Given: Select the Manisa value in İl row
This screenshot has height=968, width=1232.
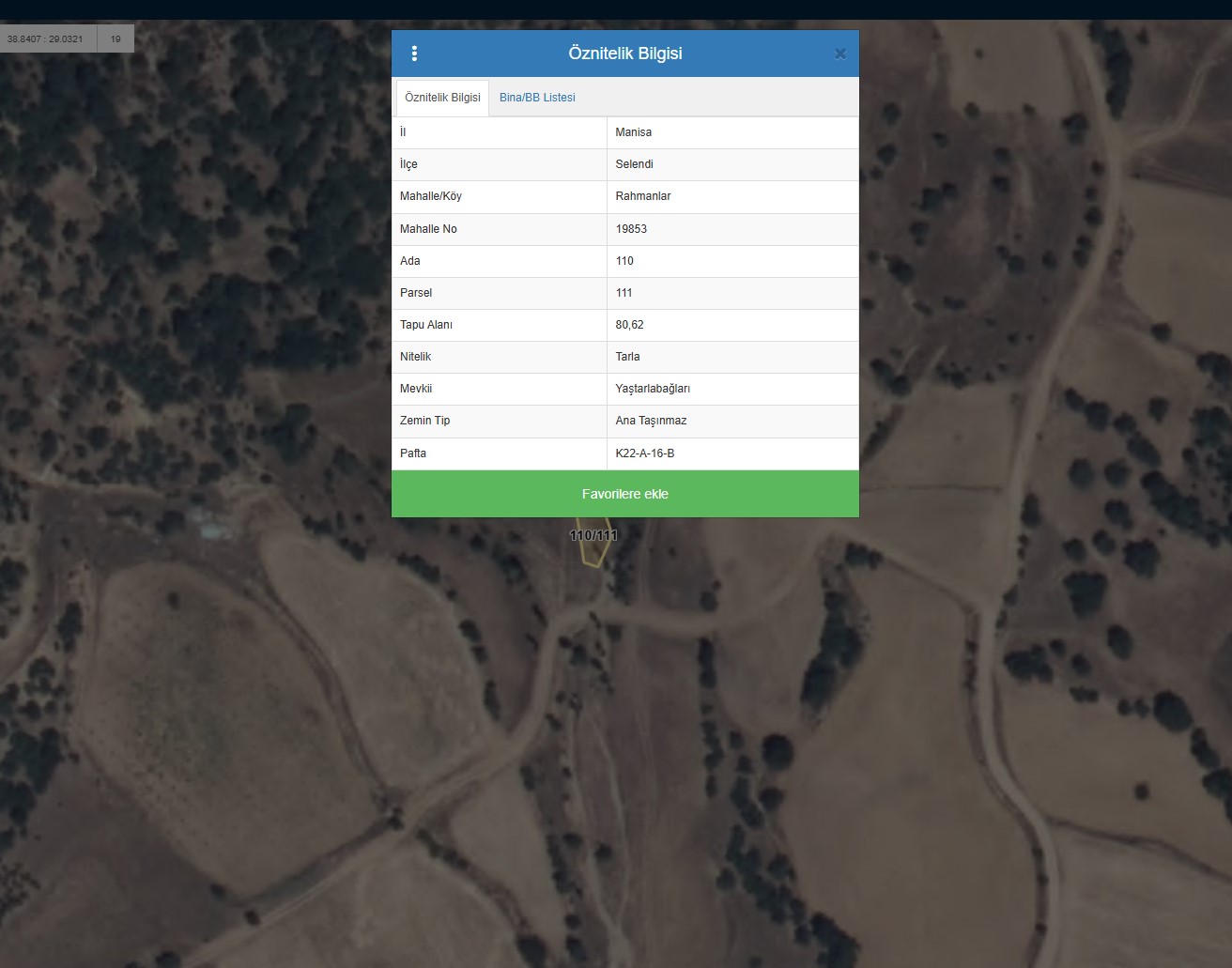Looking at the screenshot, I should pos(634,132).
